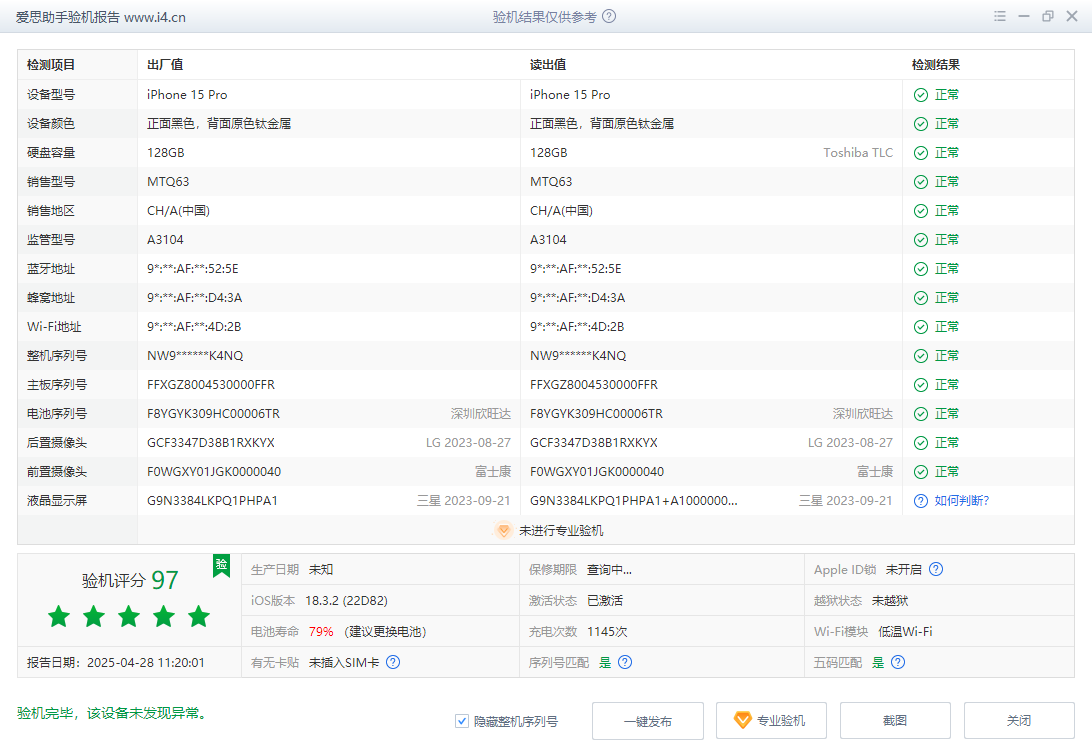Click the 查询中... warranty value
The width and height of the screenshot is (1092, 756).
[x=609, y=570]
